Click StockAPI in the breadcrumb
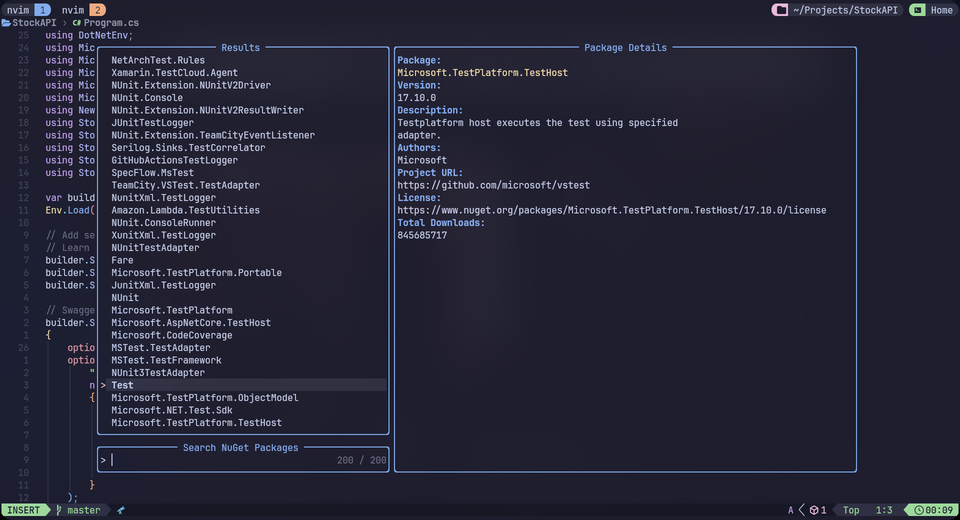This screenshot has width=960, height=520. pos(34,23)
